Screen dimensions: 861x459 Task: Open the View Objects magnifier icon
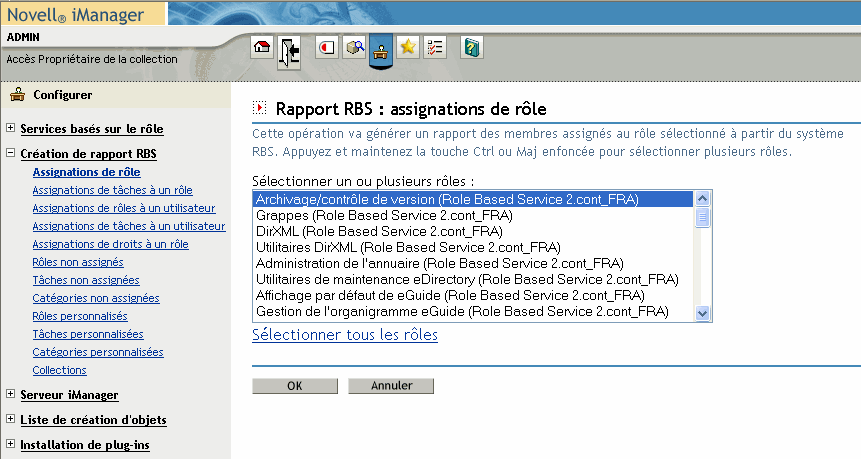354,47
